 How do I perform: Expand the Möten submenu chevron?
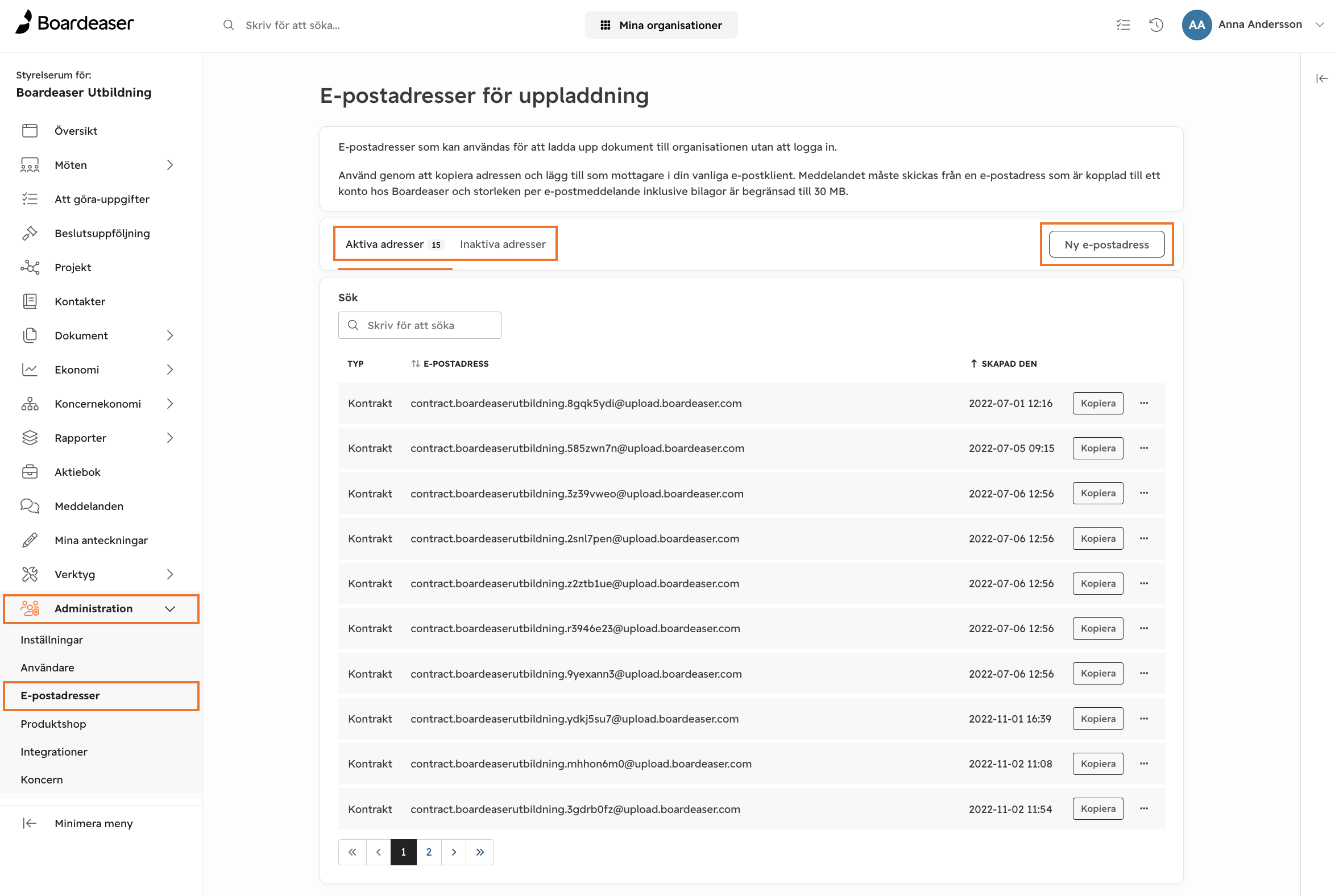(x=170, y=165)
